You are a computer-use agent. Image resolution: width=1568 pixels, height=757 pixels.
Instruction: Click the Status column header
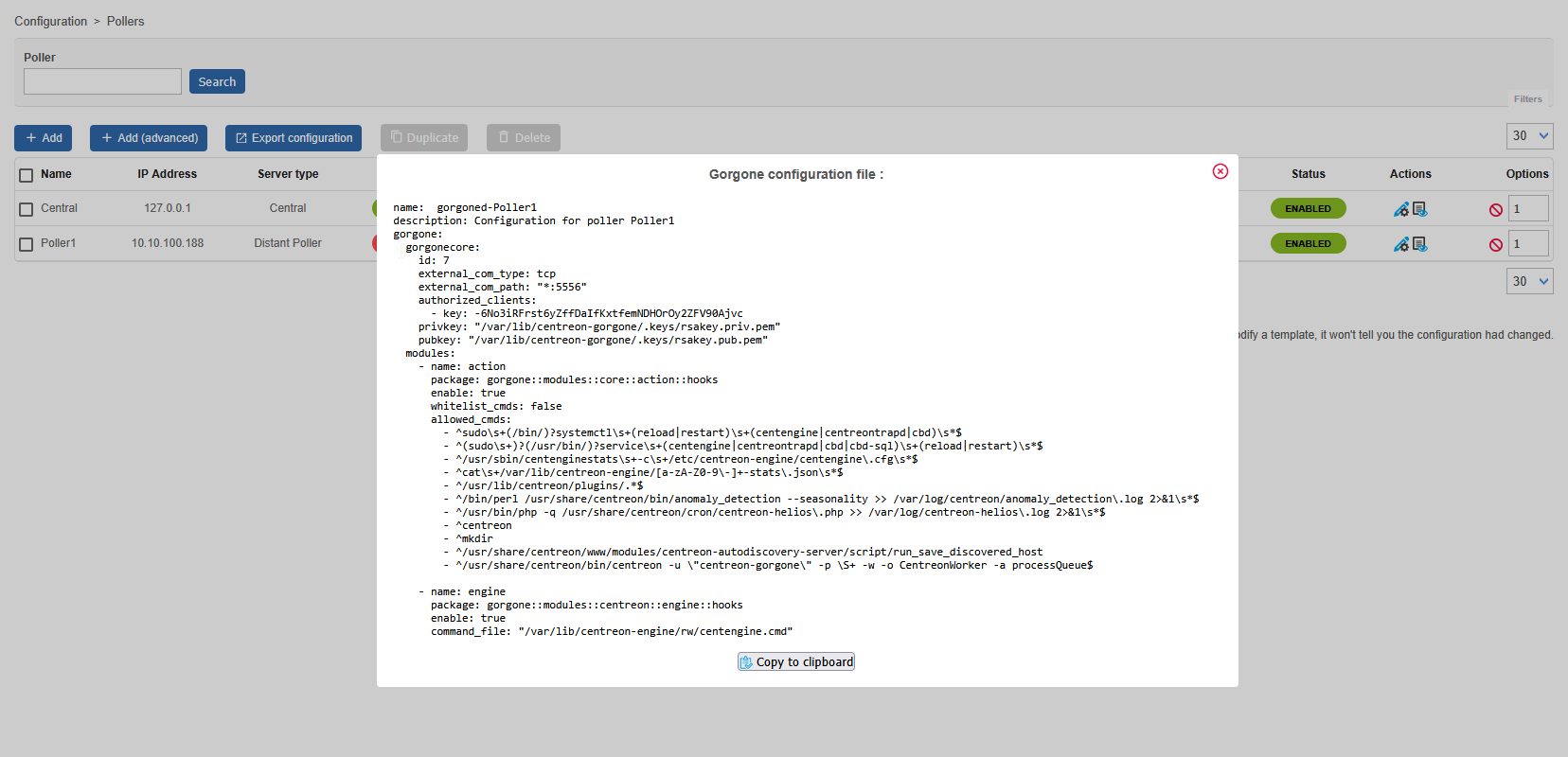pyautogui.click(x=1308, y=174)
